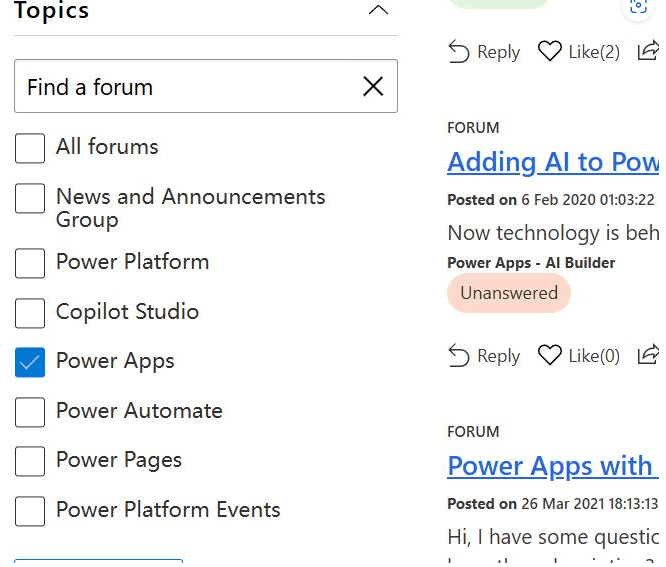Click the FORUM label above Power Apps with post
Image resolution: width=666 pixels, height=567 pixels.
pyautogui.click(x=473, y=432)
